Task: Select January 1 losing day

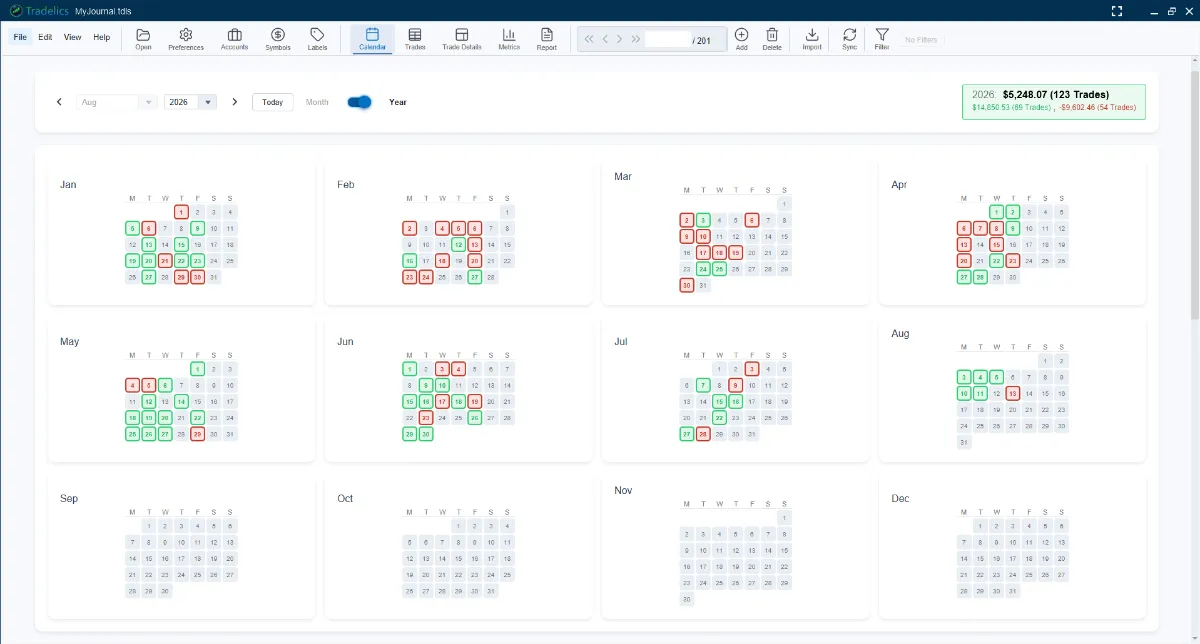Action: pos(181,212)
